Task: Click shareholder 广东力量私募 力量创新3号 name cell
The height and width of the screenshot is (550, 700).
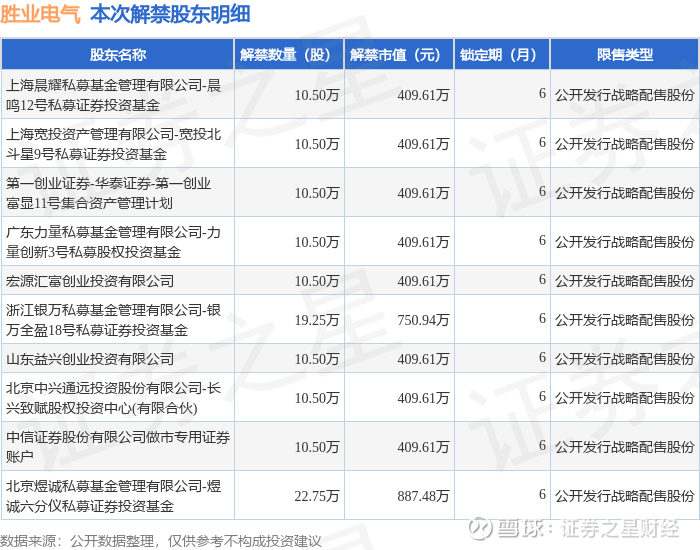Action: pyautogui.click(x=118, y=242)
